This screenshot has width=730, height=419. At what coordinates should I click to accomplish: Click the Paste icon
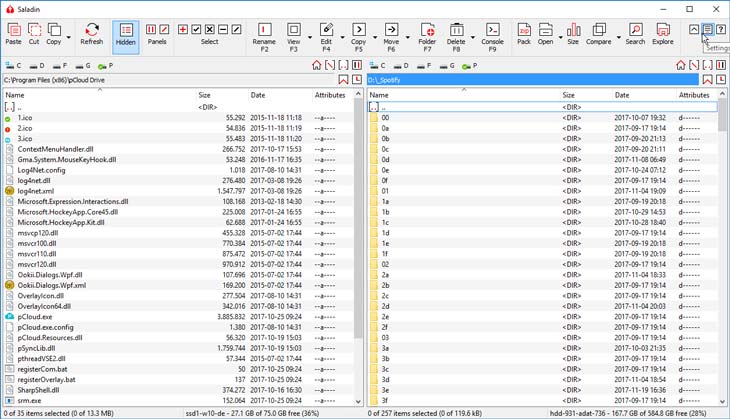pos(13,35)
